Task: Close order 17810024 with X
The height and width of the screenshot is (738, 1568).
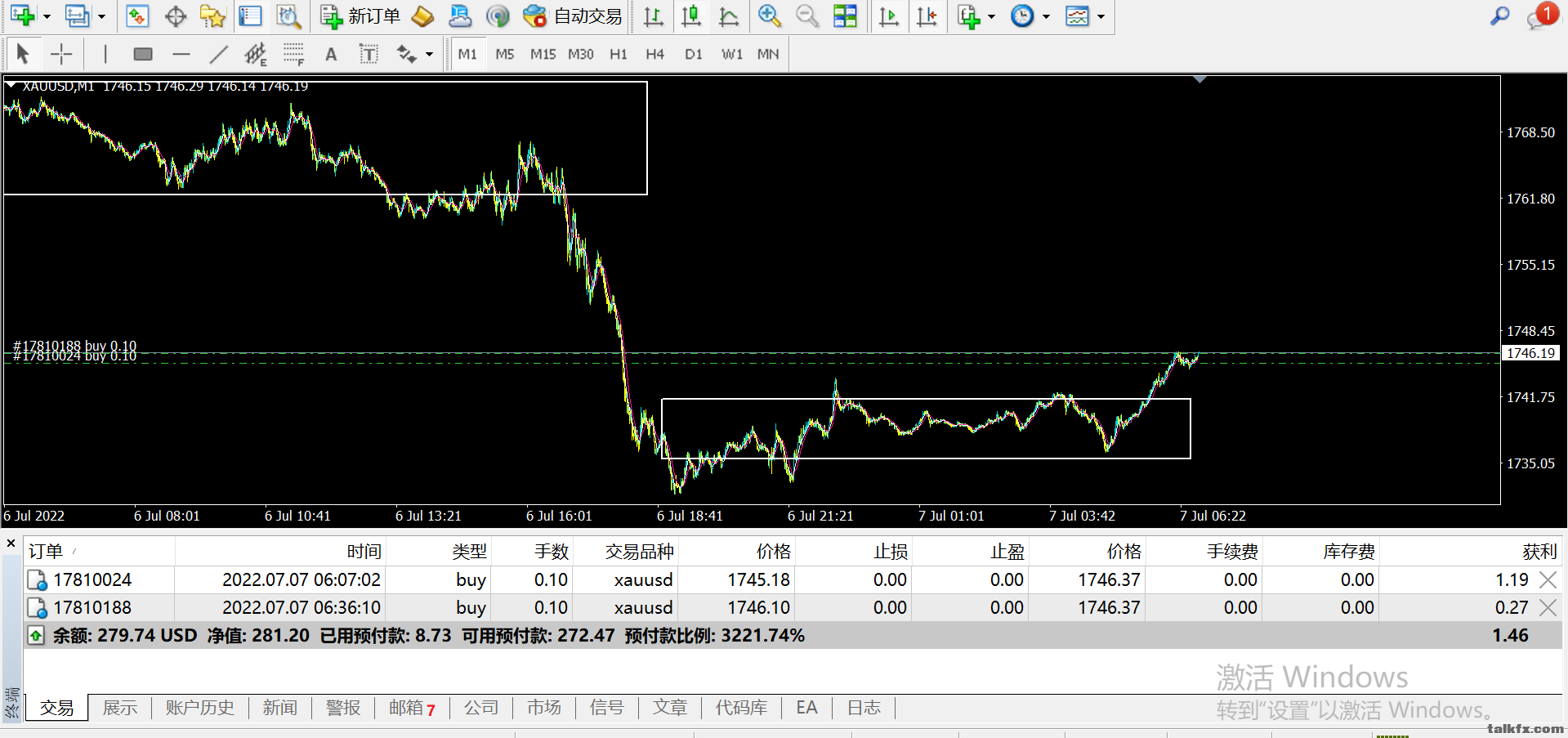Action: [x=1548, y=580]
